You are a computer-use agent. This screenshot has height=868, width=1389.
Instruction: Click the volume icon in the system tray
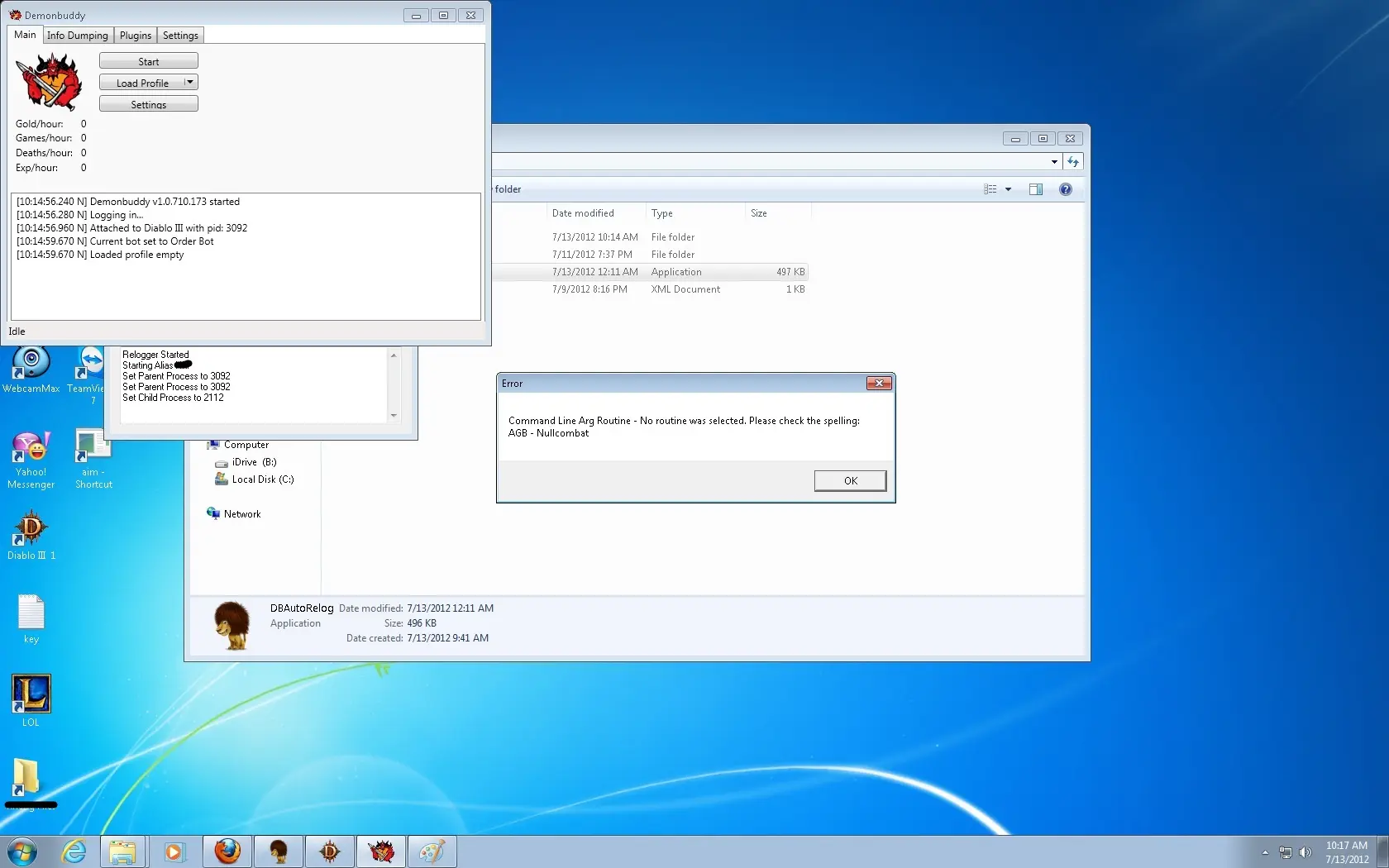1305,852
